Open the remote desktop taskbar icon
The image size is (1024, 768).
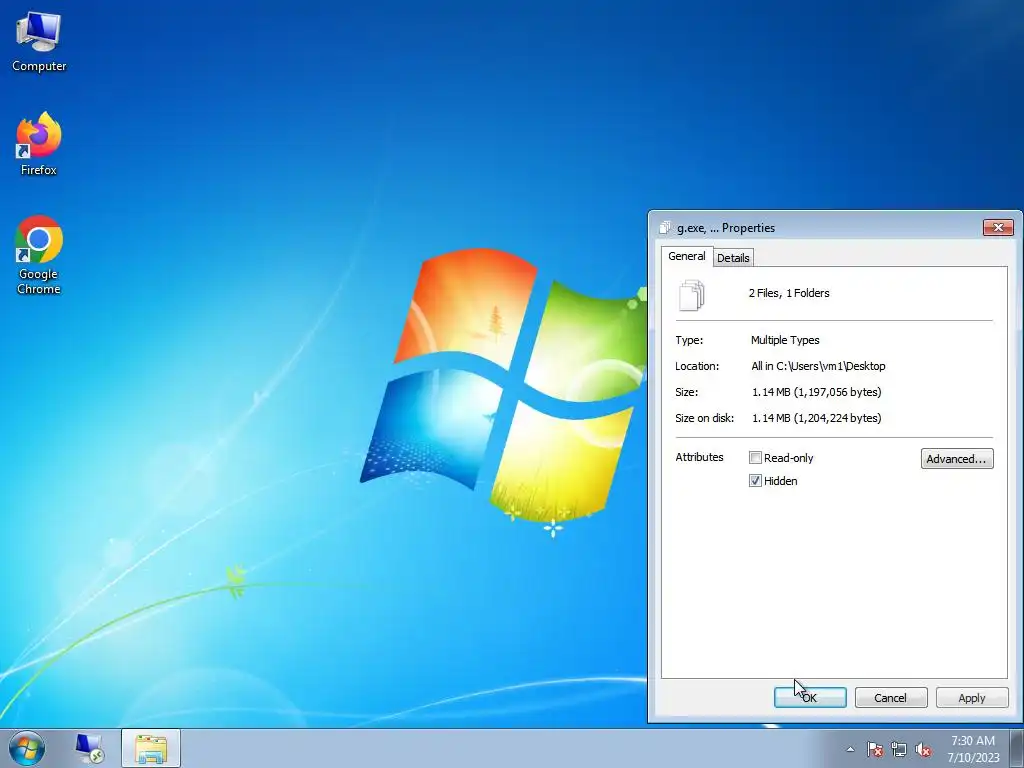point(89,748)
